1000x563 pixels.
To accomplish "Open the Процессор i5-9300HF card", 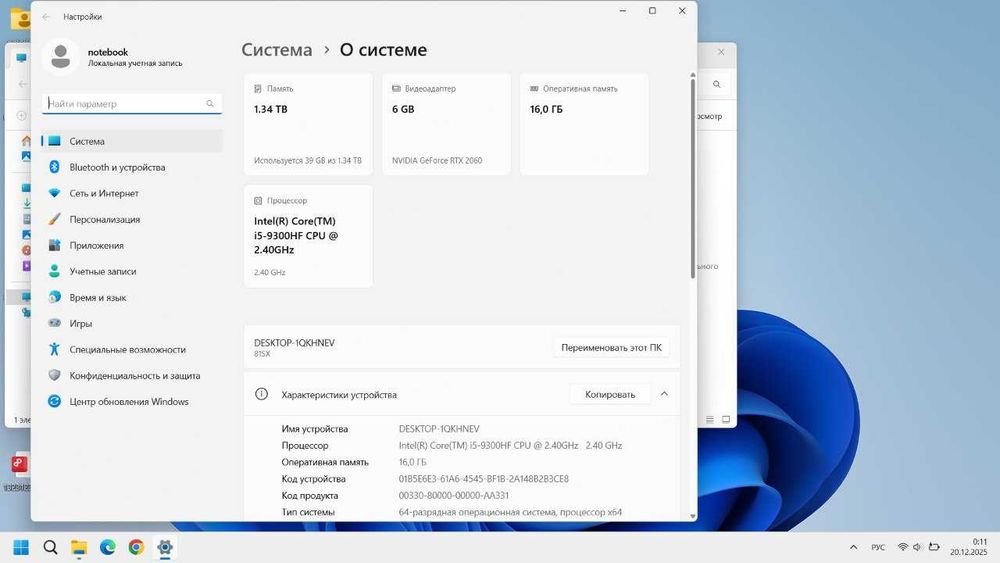I will click(308, 236).
